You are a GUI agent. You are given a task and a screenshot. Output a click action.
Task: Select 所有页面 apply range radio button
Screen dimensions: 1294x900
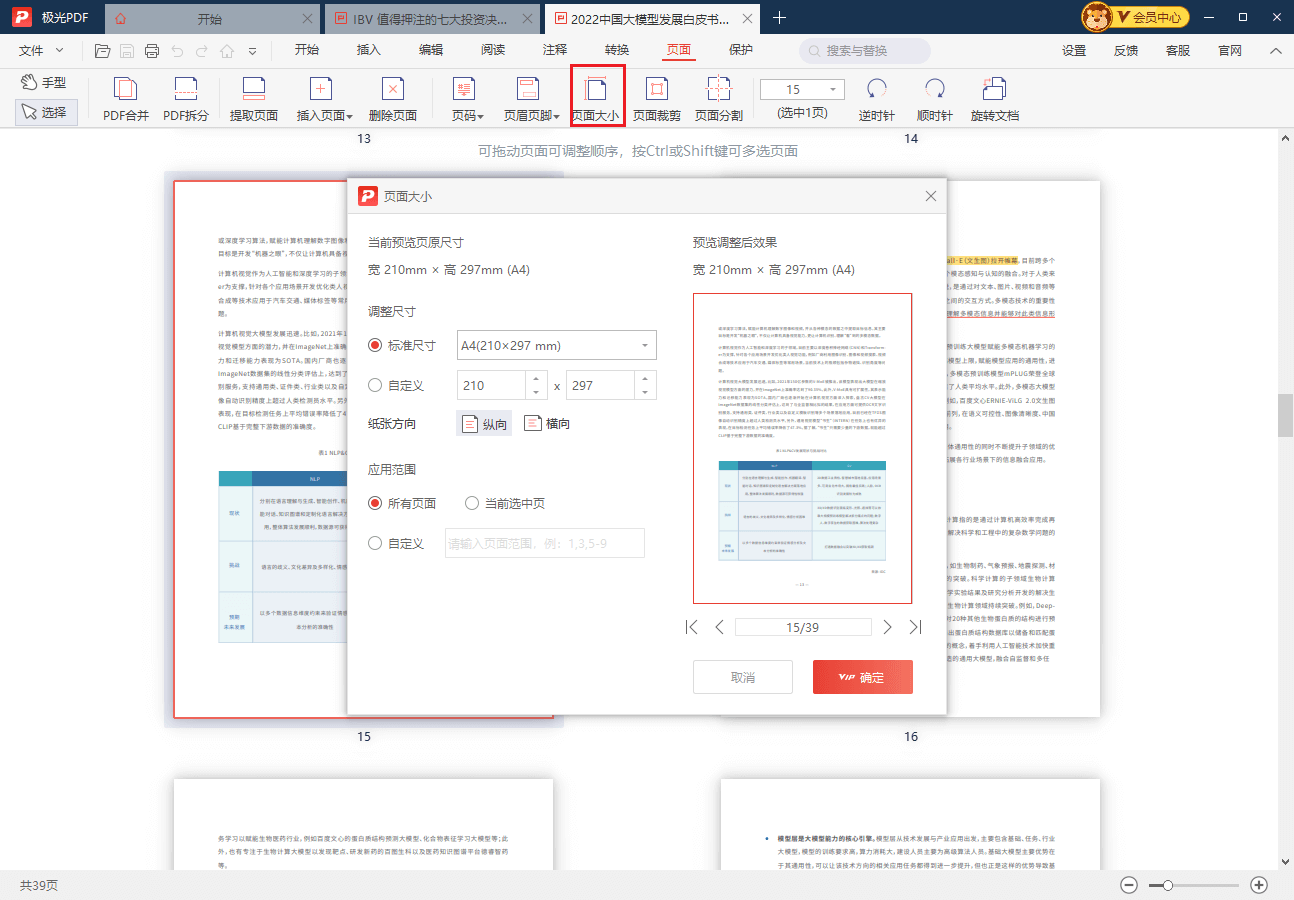point(376,503)
